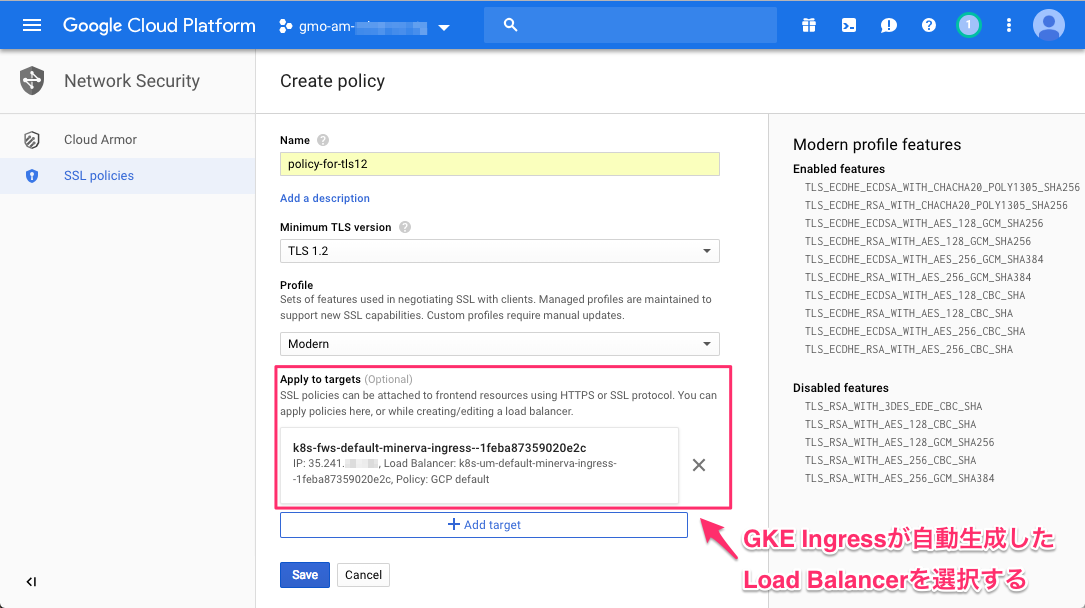Open the help question mark icon

click(928, 25)
